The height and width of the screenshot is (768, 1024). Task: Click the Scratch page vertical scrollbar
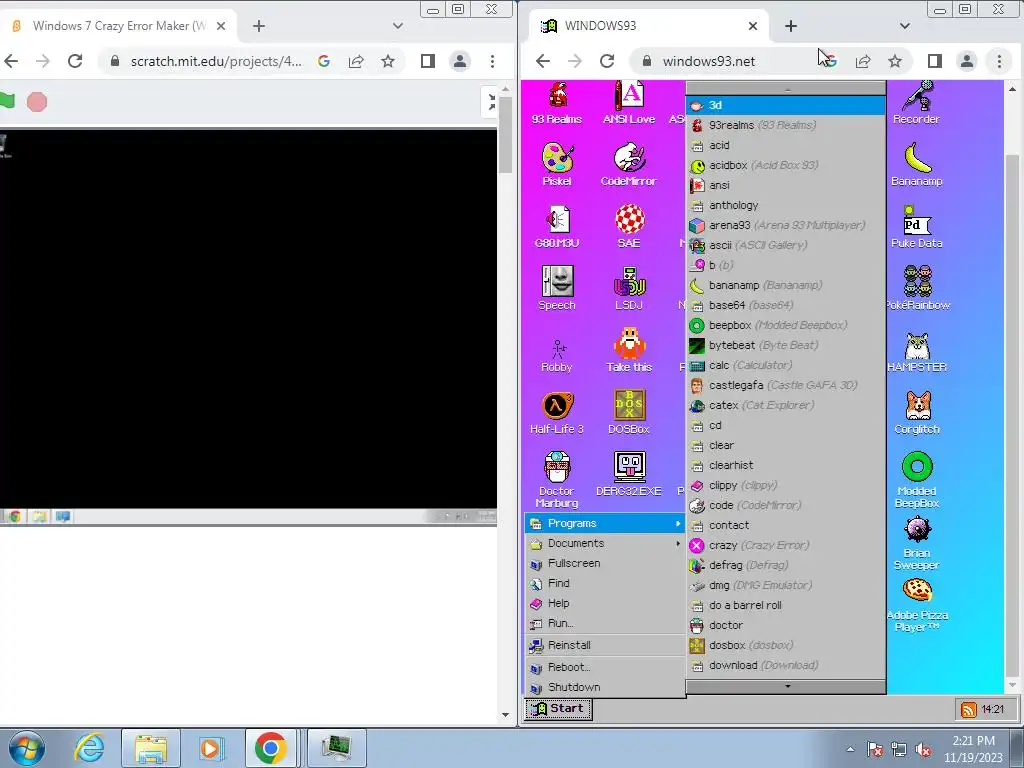pos(505,134)
